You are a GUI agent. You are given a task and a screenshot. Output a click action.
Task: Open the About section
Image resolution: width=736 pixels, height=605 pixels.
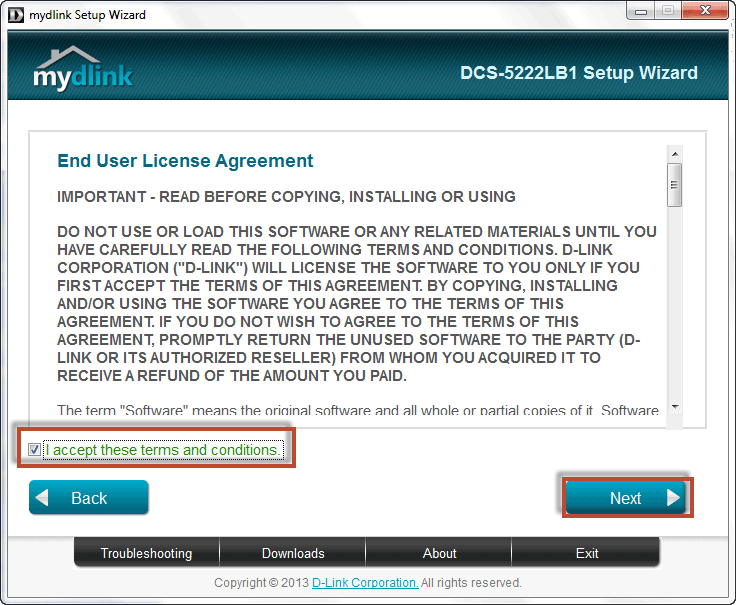pos(439,553)
